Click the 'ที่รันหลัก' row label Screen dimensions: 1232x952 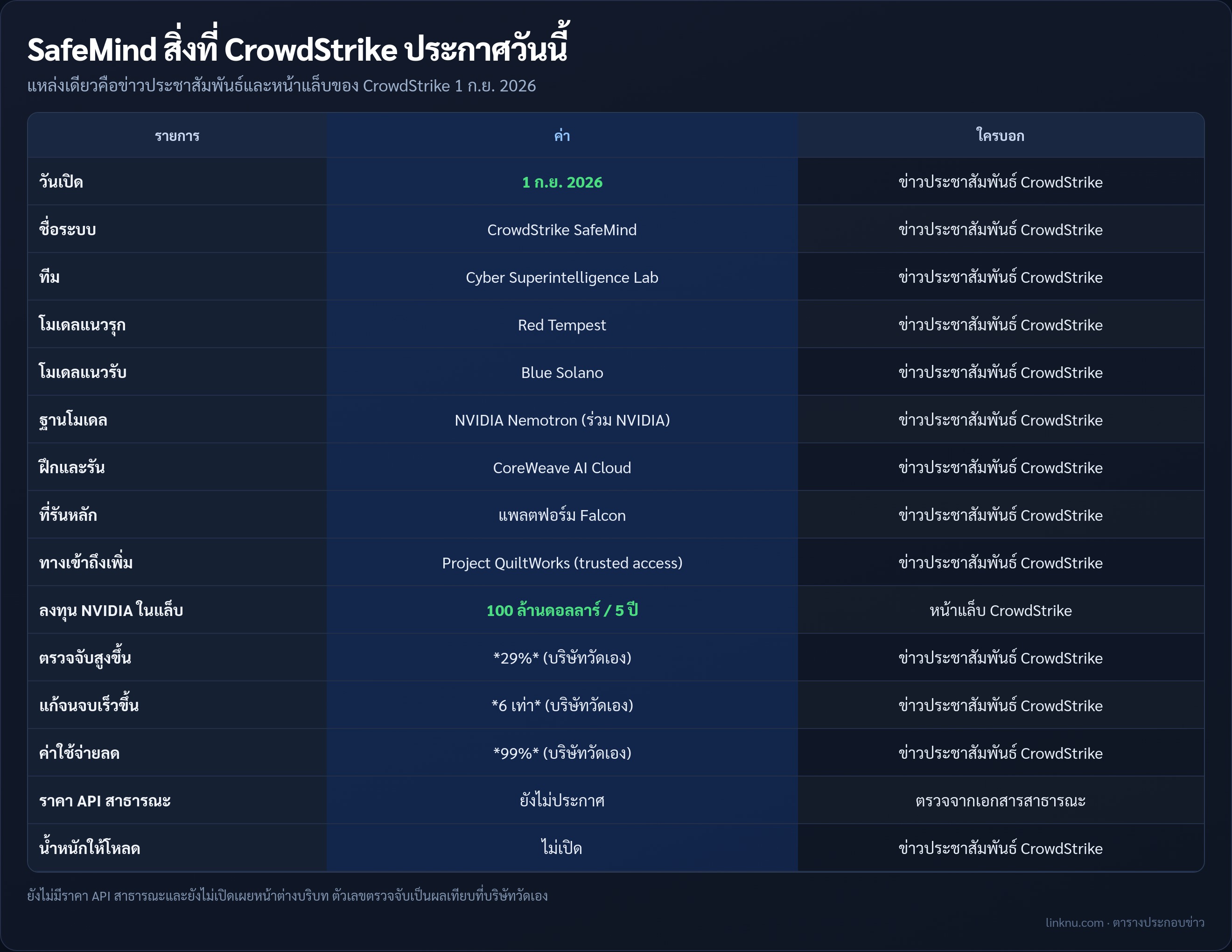pos(68,515)
